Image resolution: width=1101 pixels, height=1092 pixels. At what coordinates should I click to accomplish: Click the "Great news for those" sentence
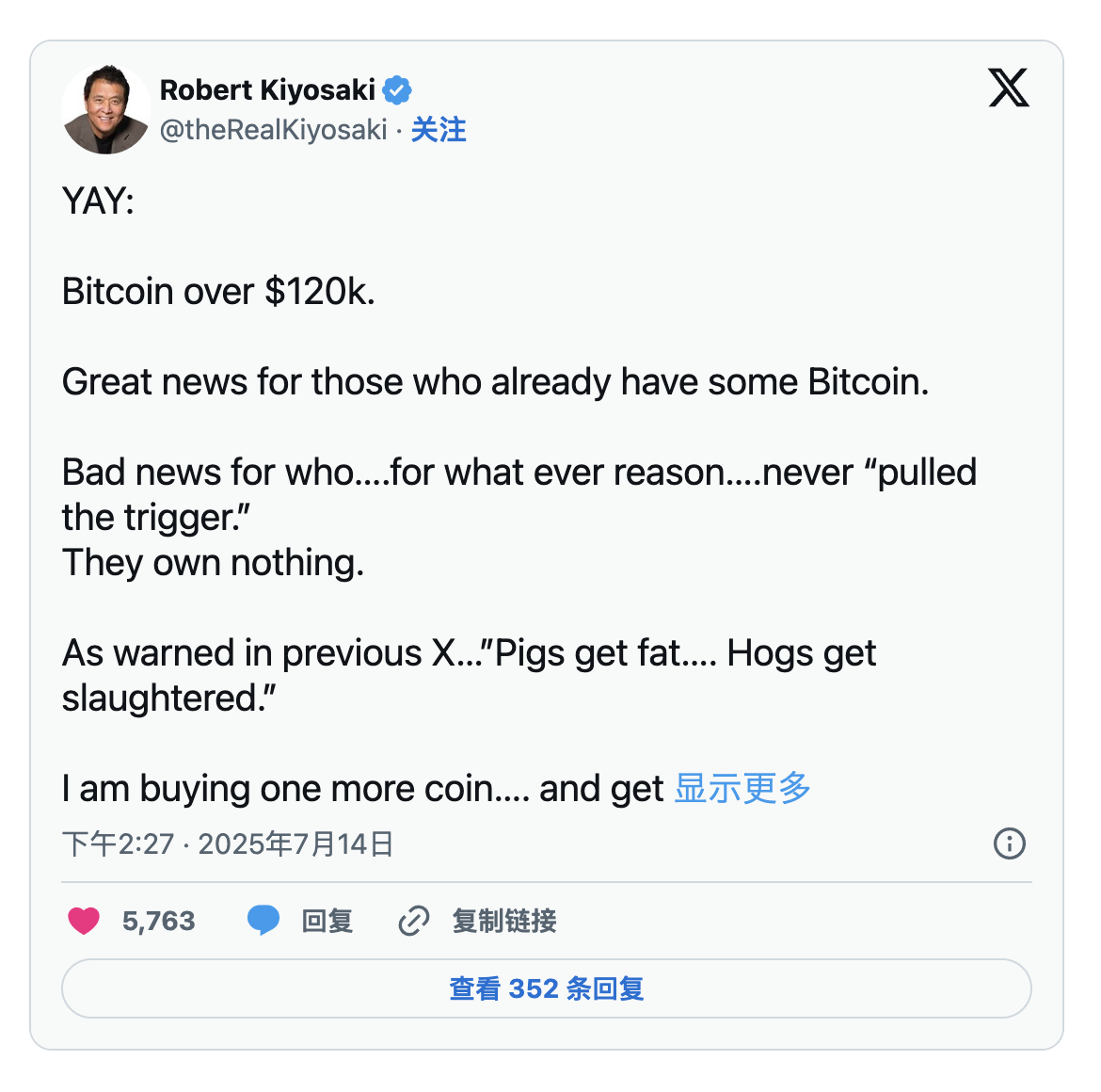tap(495, 382)
